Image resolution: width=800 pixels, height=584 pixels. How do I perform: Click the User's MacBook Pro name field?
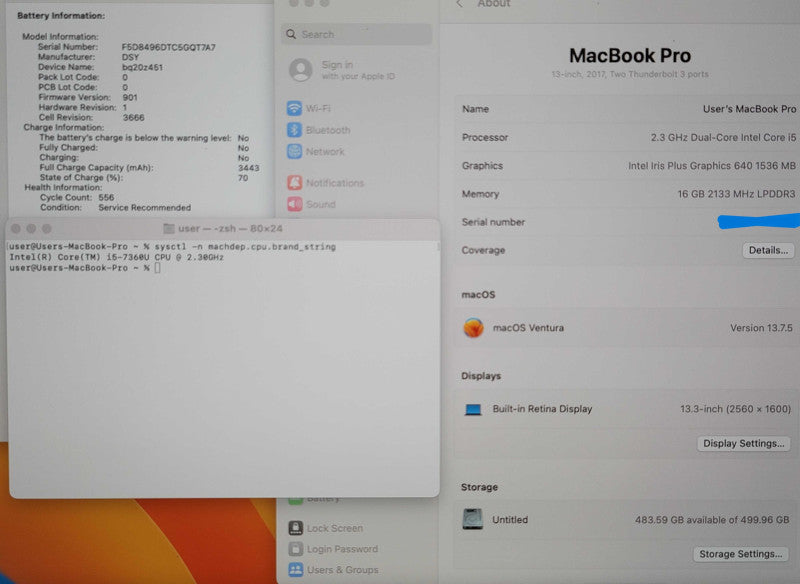tap(749, 109)
